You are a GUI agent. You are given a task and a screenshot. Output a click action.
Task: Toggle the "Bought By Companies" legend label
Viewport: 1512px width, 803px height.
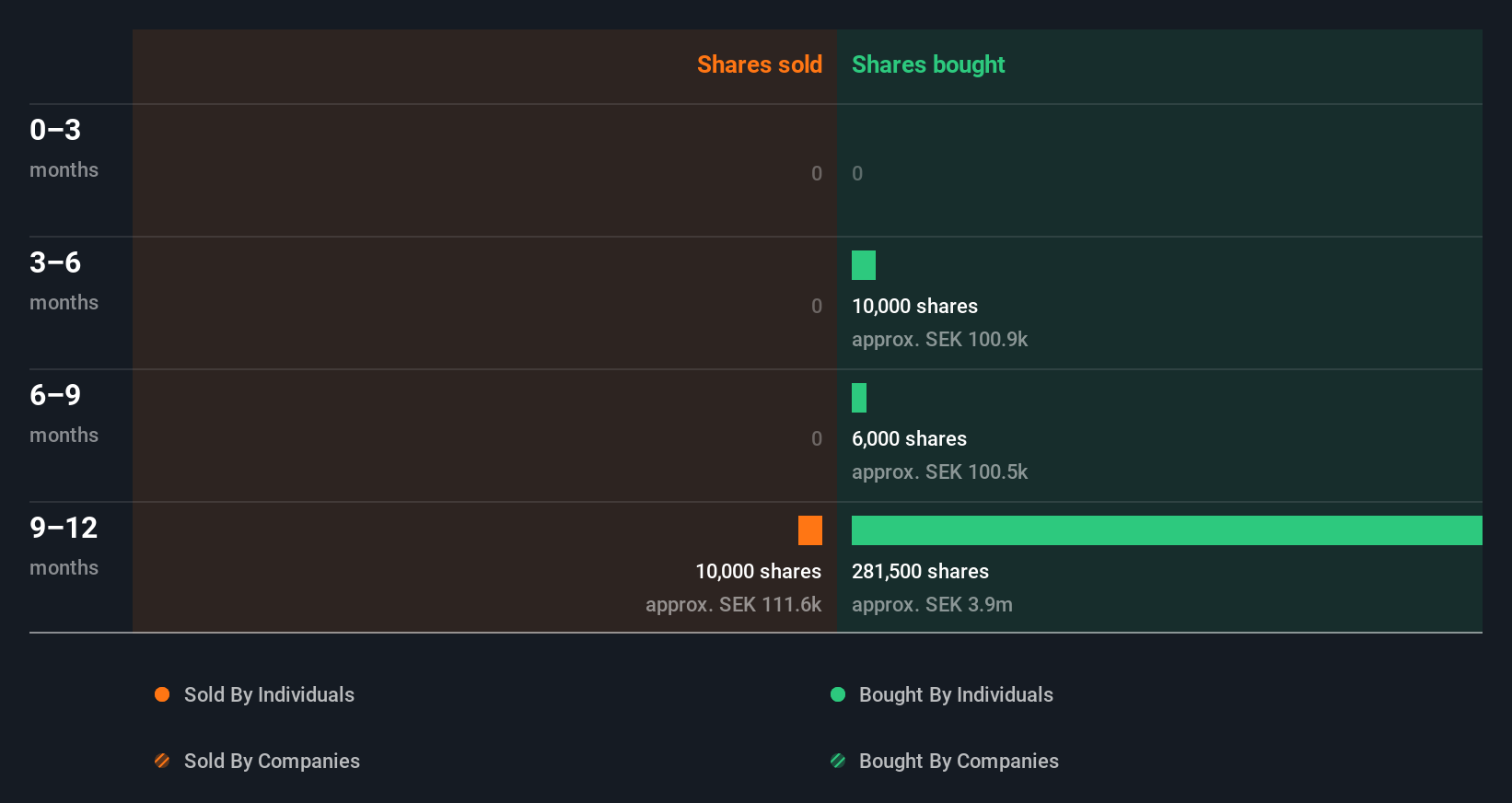coord(959,761)
